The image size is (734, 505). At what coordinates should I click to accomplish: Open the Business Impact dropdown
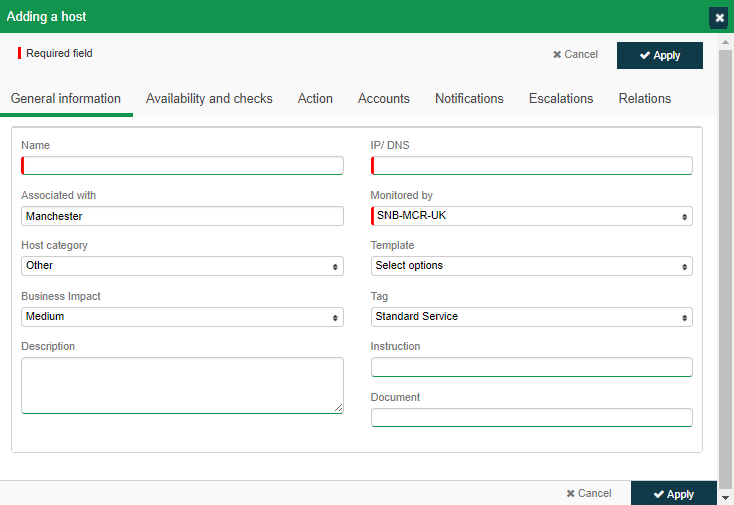tap(182, 317)
